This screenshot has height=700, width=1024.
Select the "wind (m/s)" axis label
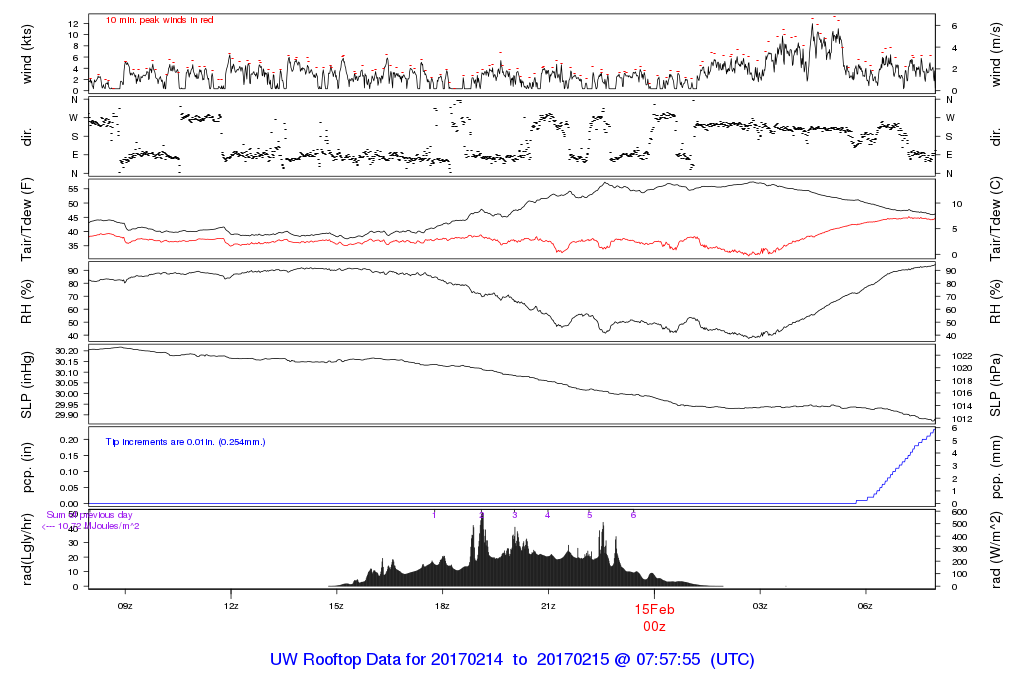995,54
